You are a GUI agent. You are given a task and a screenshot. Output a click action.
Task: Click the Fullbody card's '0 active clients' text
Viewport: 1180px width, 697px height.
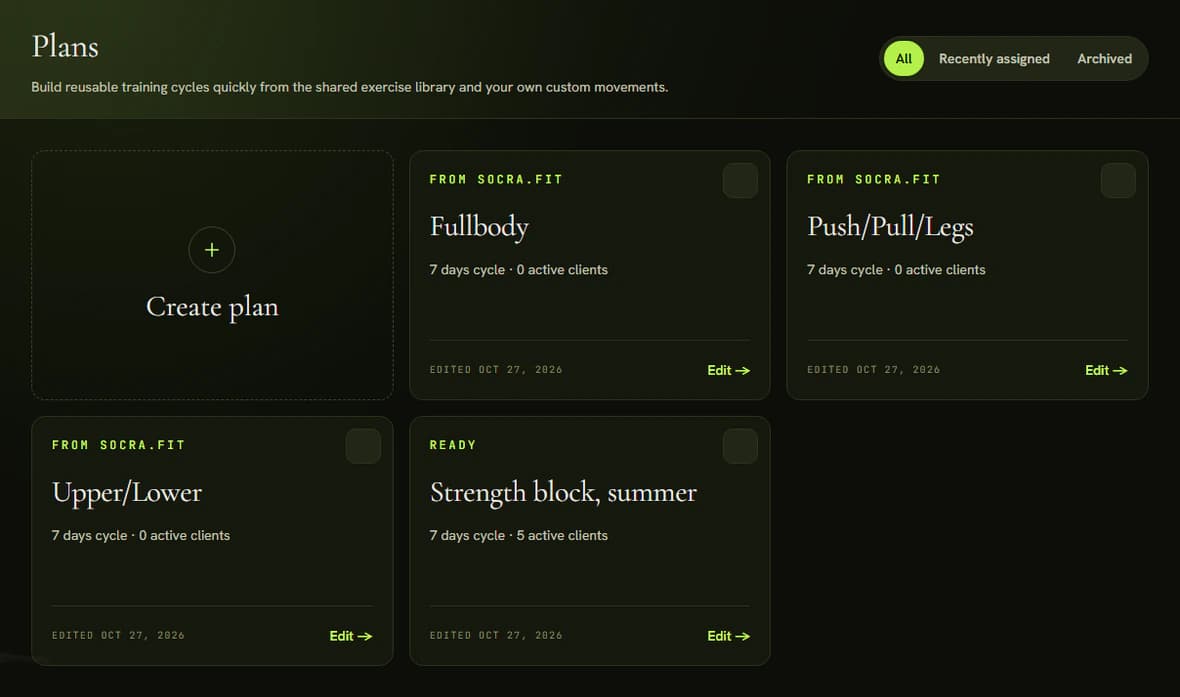(562, 269)
